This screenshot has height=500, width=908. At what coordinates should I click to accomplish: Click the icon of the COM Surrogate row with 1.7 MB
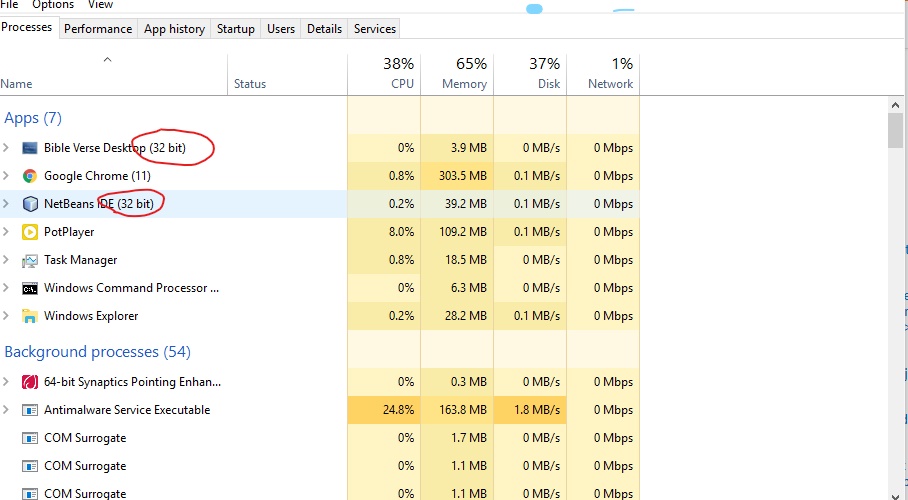tap(30, 438)
